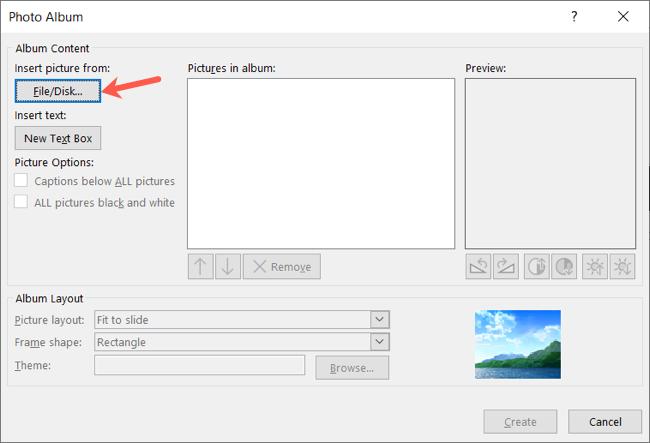Image resolution: width=650 pixels, height=443 pixels.
Task: Open dialog help question mark
Action: coord(574,17)
